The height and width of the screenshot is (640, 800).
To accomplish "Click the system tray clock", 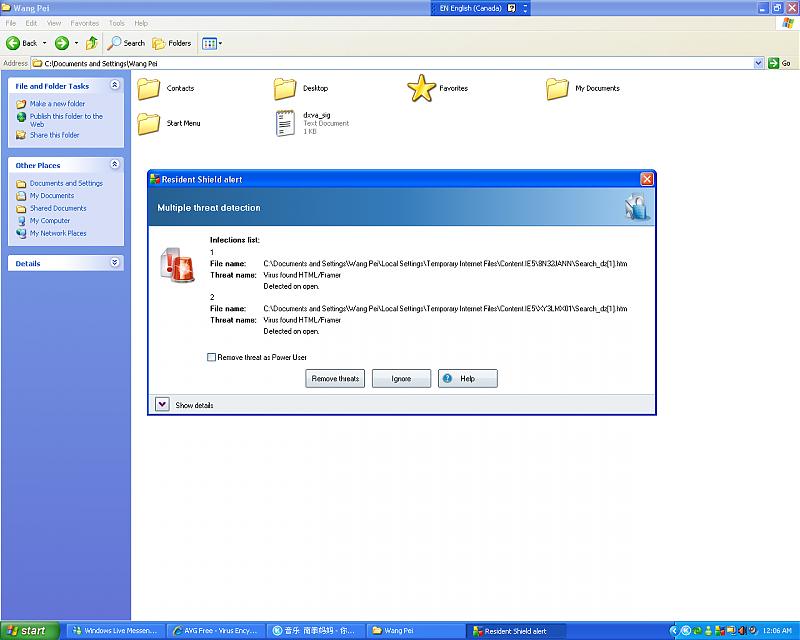I will [777, 631].
